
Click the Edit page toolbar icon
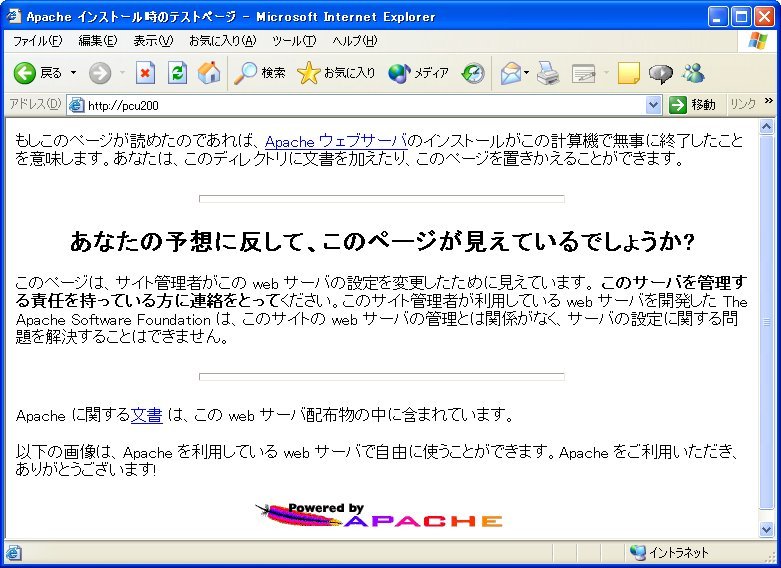[x=583, y=74]
